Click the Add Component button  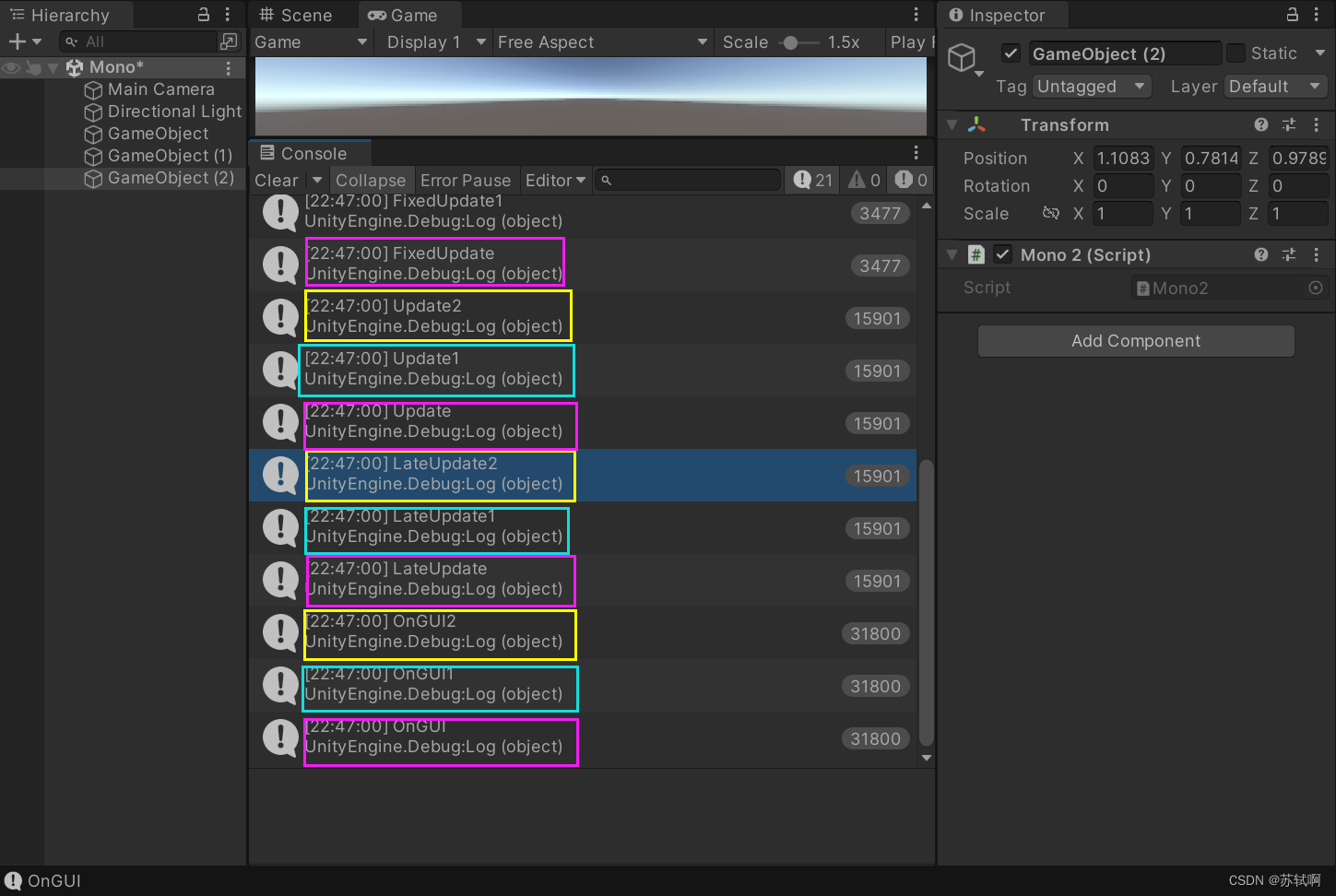(x=1135, y=340)
